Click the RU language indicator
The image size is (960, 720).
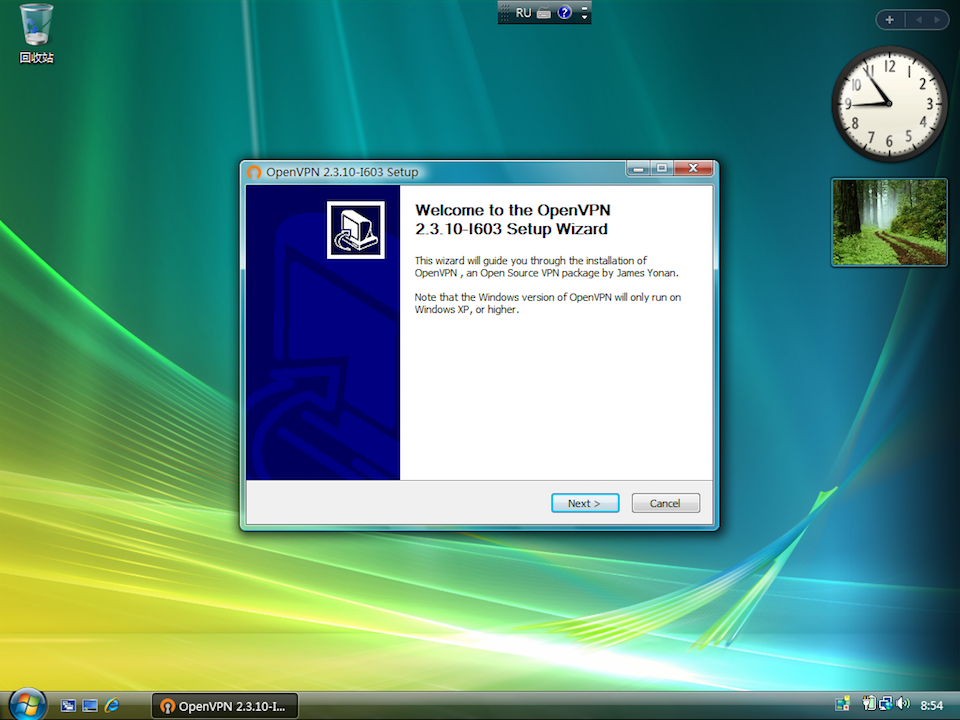(x=523, y=13)
